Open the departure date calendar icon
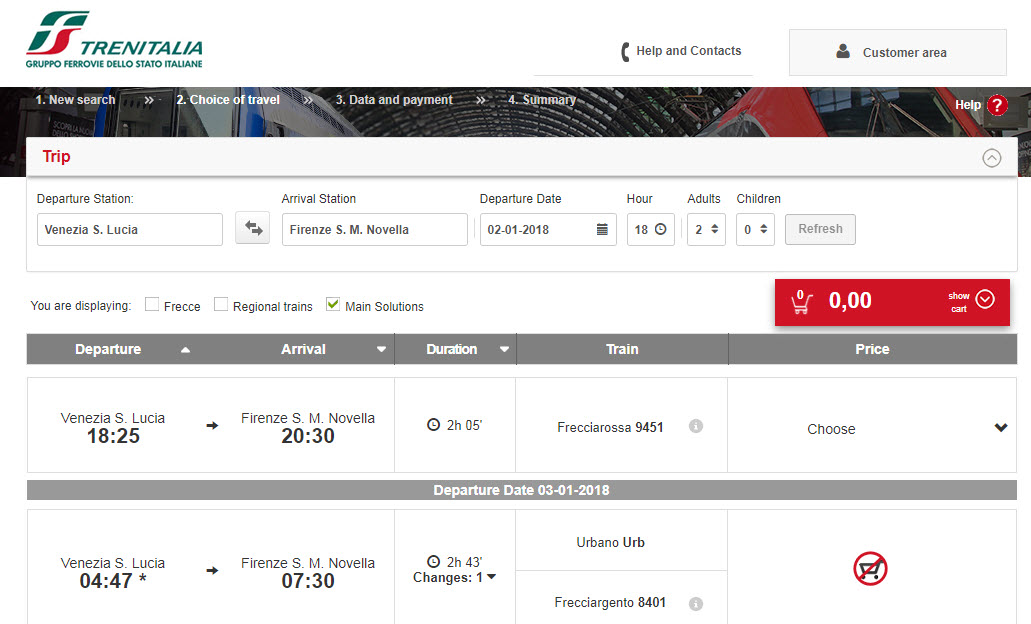Screen dimensions: 1031x624 click(602, 229)
